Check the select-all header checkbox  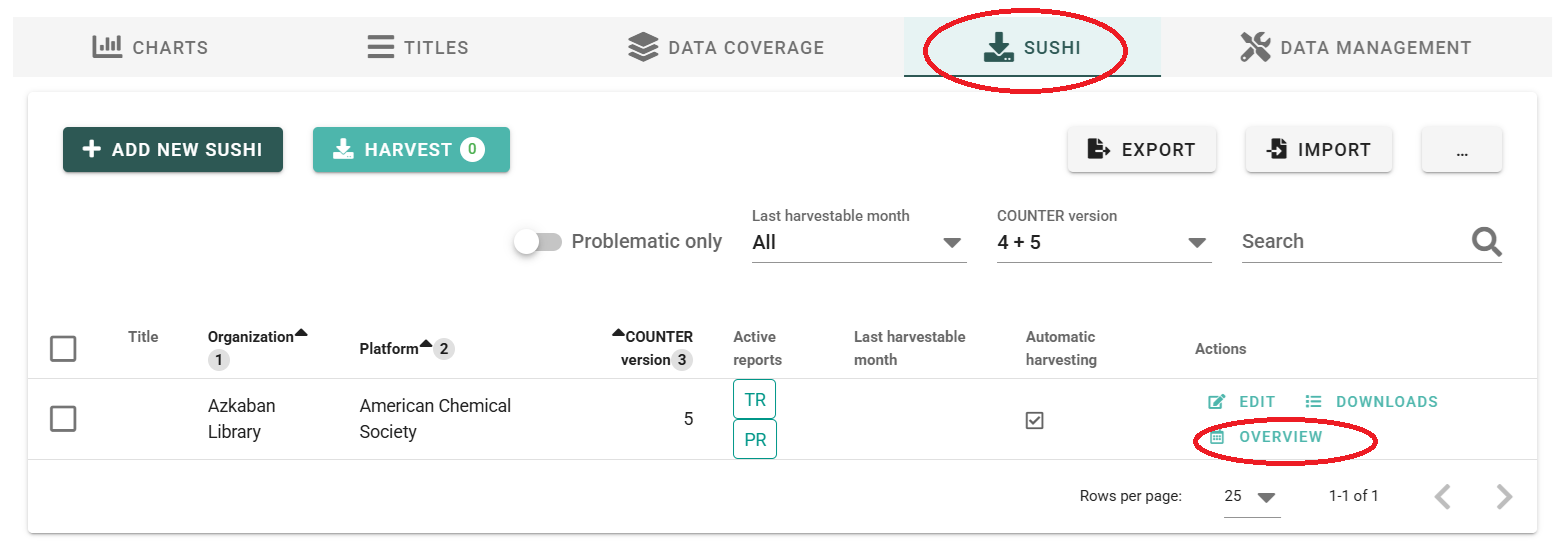[63, 349]
